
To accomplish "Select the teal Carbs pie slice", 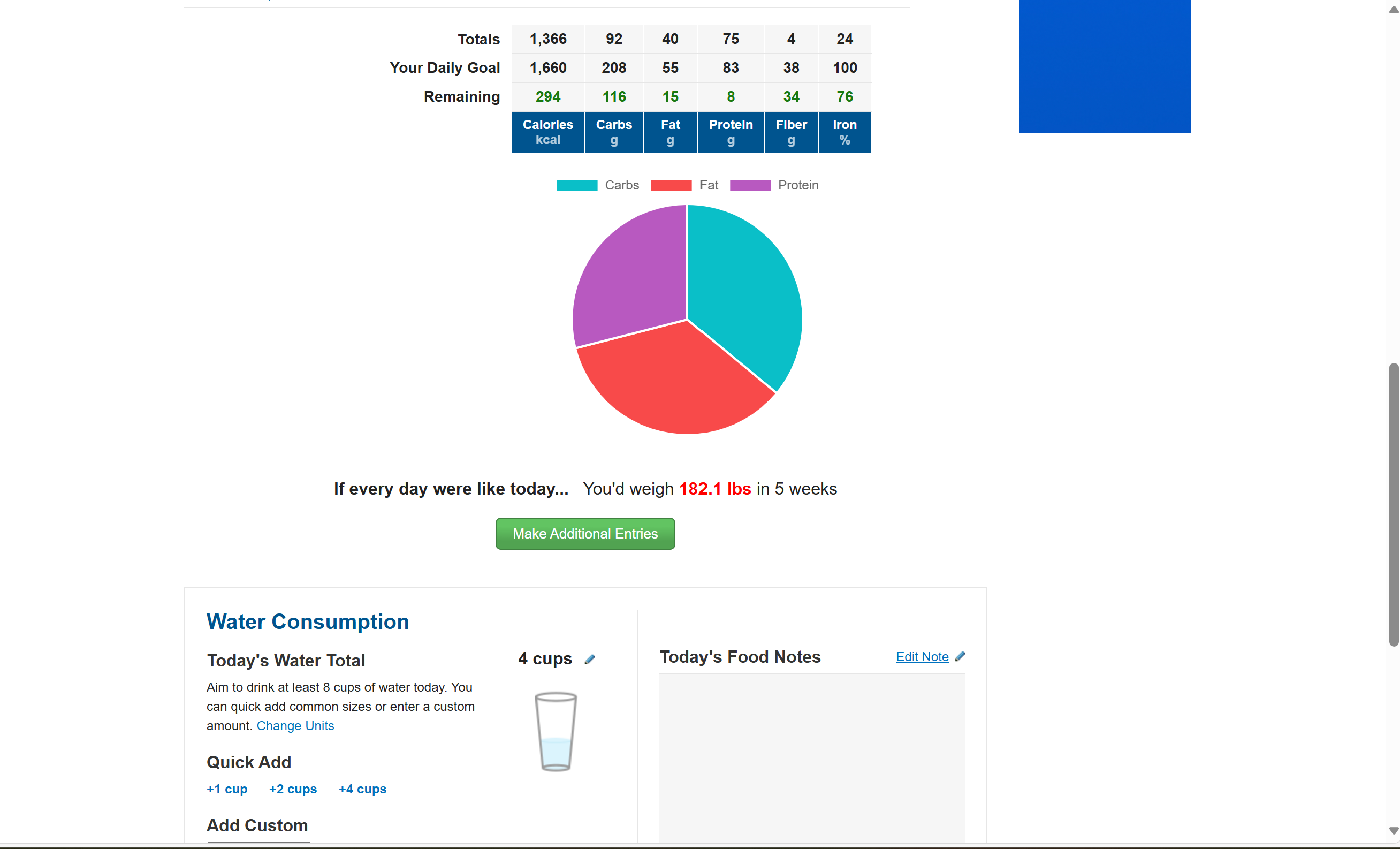I will 750,290.
